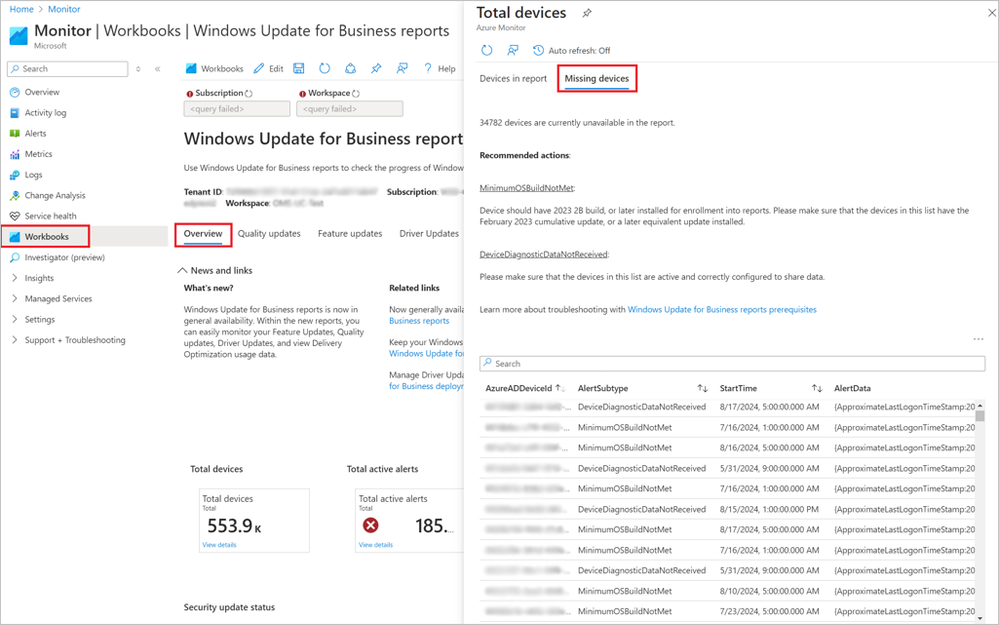Click the workbook toolbar refresh icon

(324, 68)
